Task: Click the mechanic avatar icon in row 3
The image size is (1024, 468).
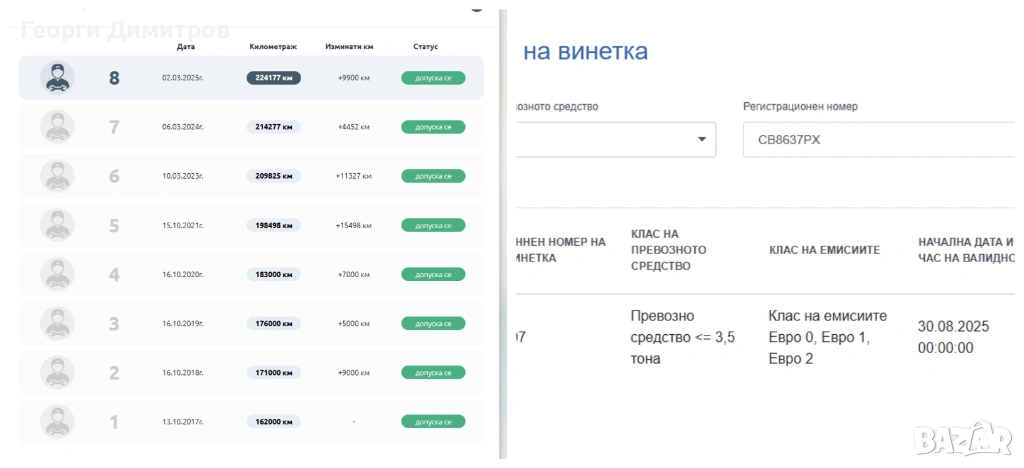Action: click(x=57, y=323)
